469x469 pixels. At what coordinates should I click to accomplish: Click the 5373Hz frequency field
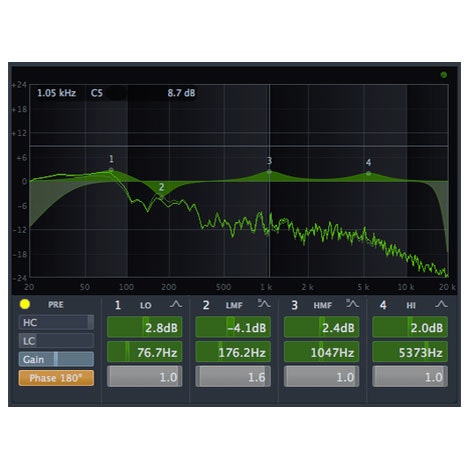pyautogui.click(x=410, y=352)
